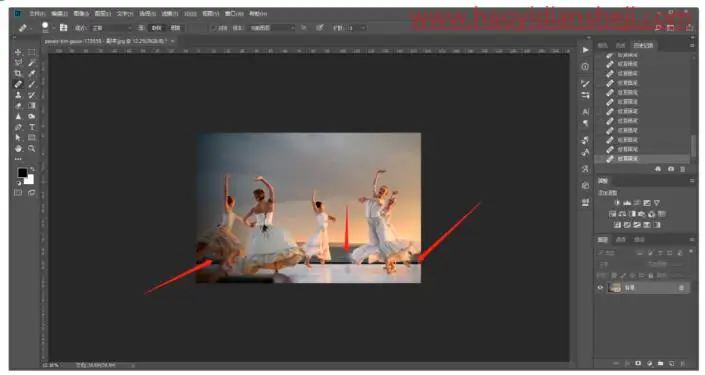Select the History Brush tool
This screenshot has height=375, width=705.
click(x=31, y=95)
